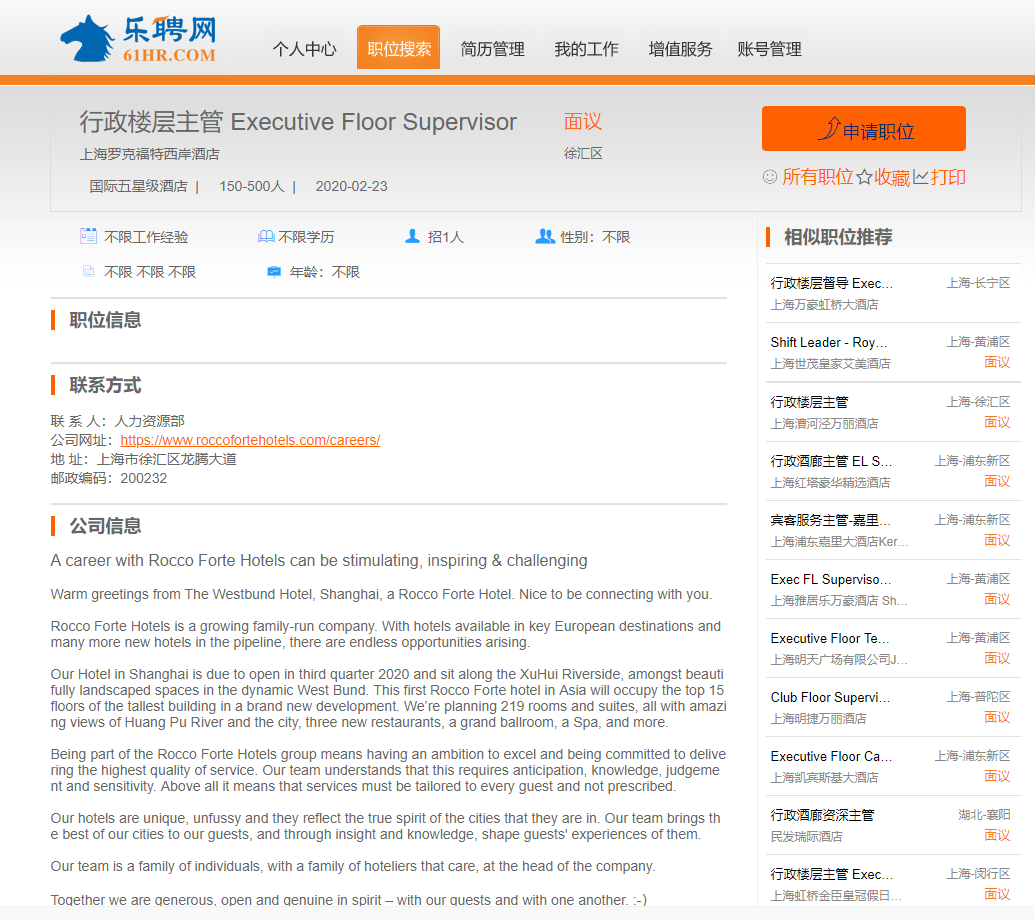Open similar job Shift Leader - Roy...

click(830, 342)
